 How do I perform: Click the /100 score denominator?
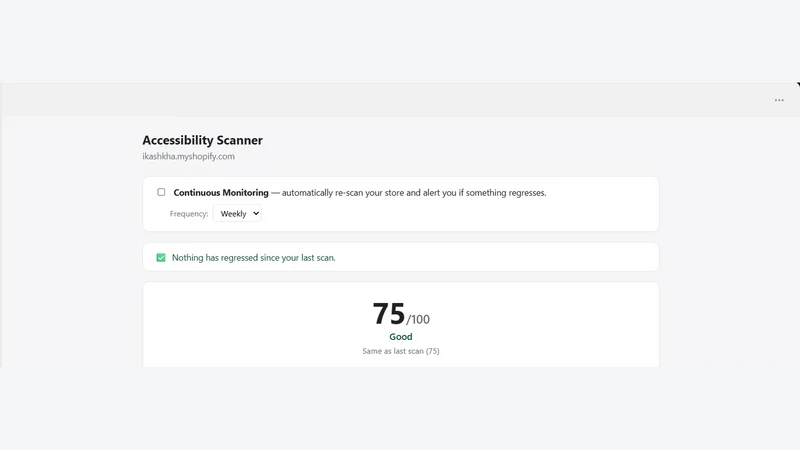pyautogui.click(x=418, y=319)
